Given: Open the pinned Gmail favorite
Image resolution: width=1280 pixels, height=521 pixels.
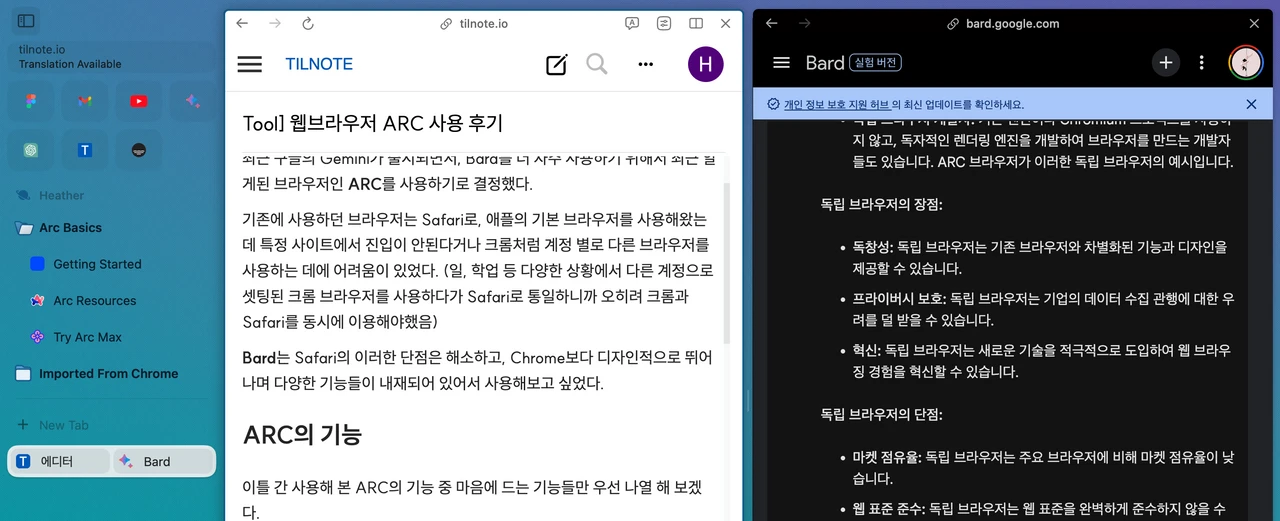Looking at the screenshot, I should pyautogui.click(x=85, y=101).
